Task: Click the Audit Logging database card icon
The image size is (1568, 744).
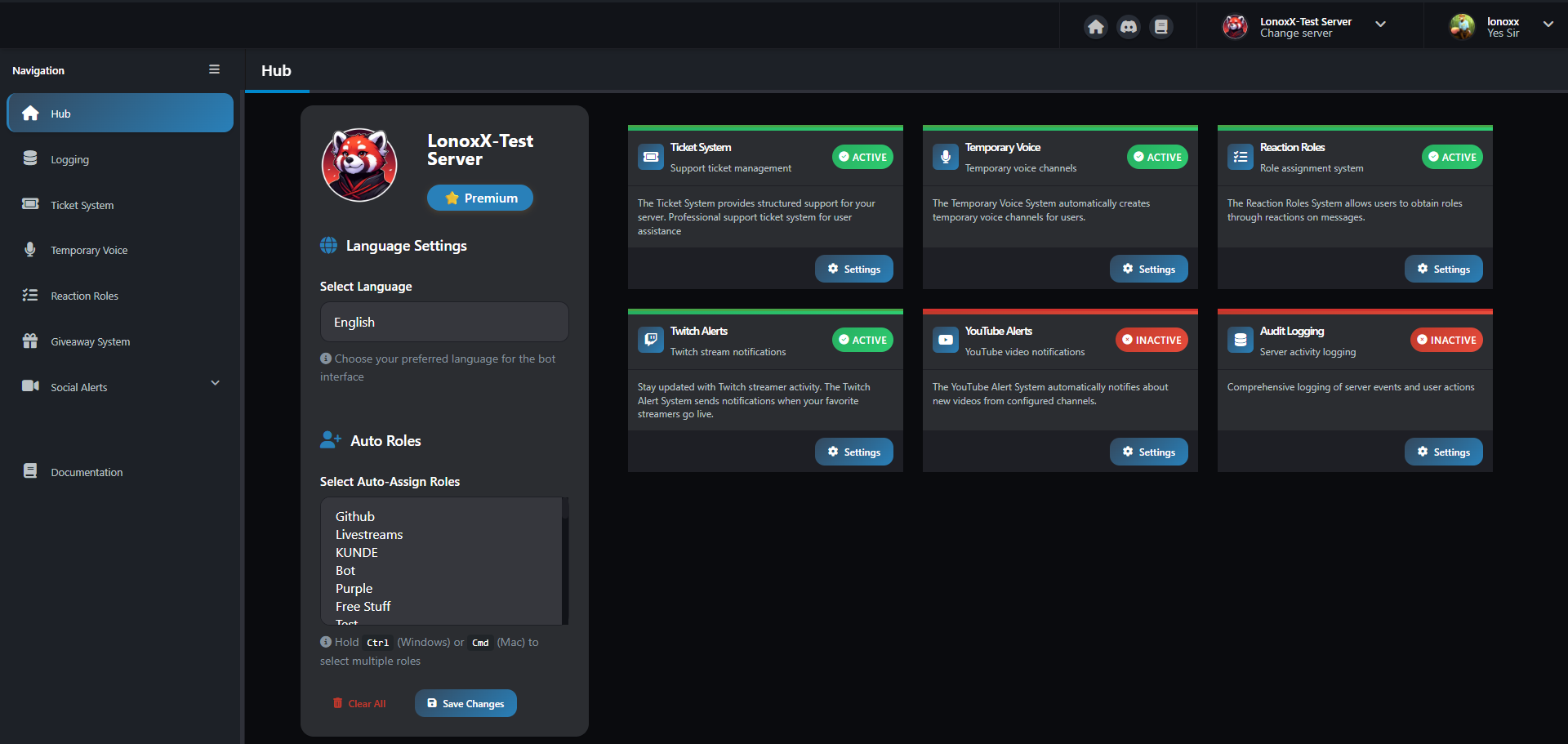Action: tap(1241, 340)
